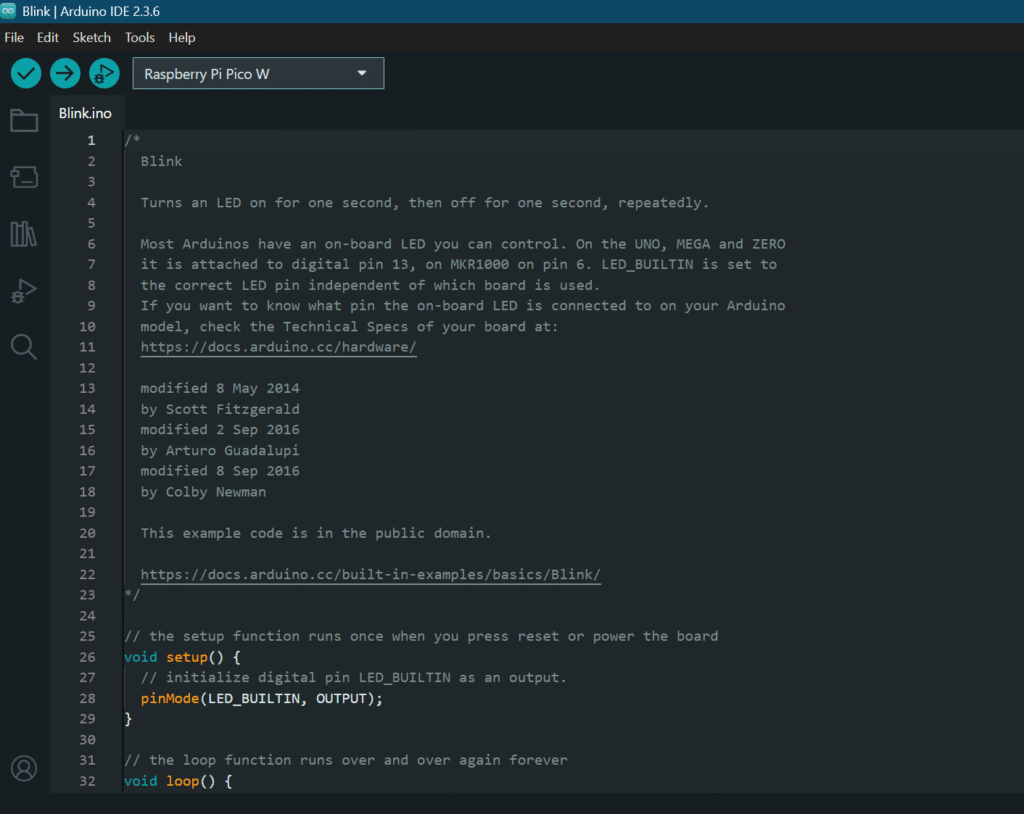Open the Edit menu
This screenshot has width=1024, height=814.
point(48,38)
